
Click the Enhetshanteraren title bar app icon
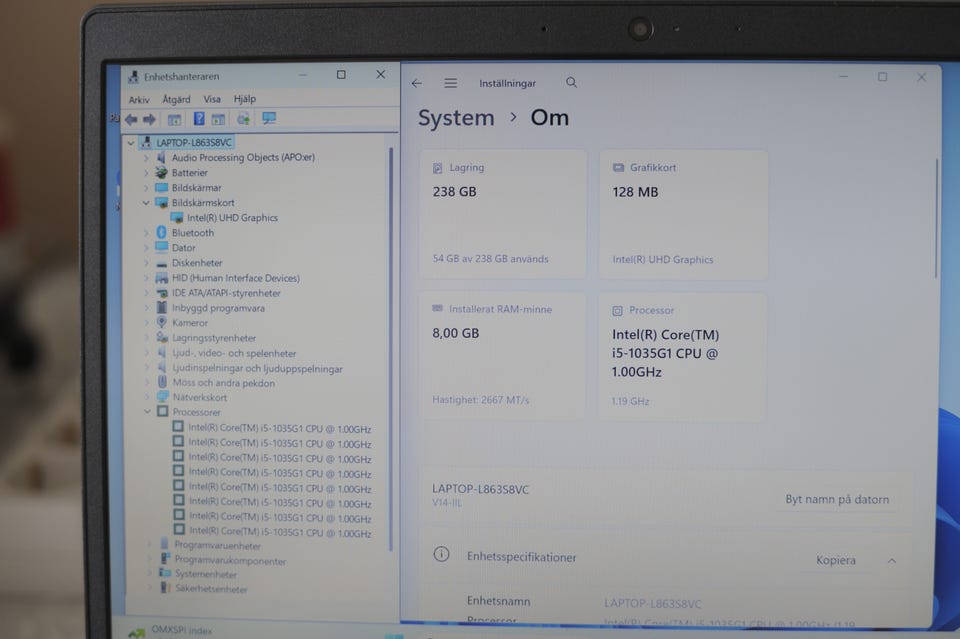pyautogui.click(x=133, y=77)
